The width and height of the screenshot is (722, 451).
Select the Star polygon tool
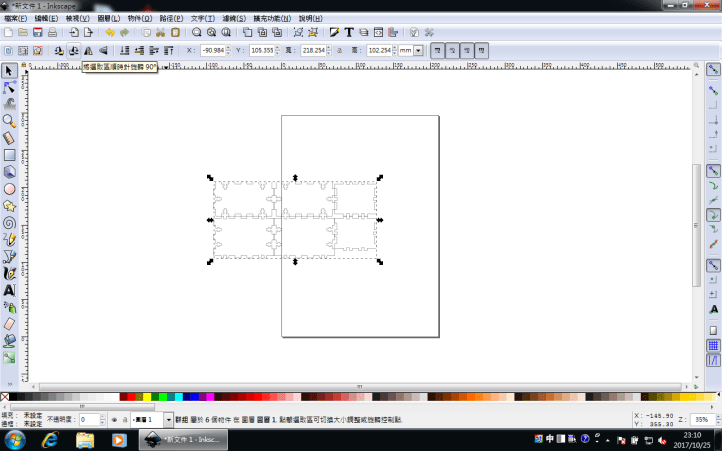(9, 205)
